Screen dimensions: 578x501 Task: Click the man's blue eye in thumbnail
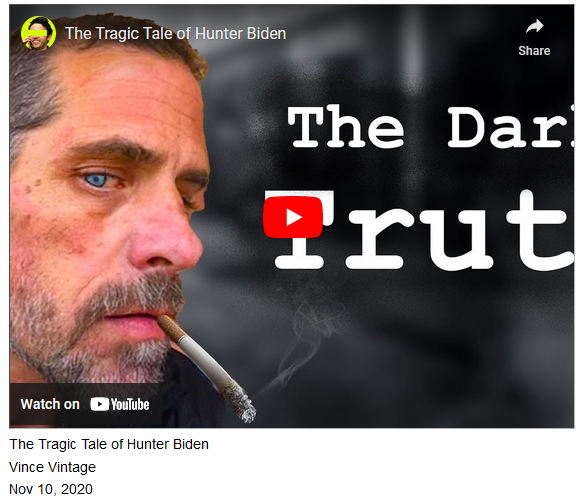(x=97, y=181)
